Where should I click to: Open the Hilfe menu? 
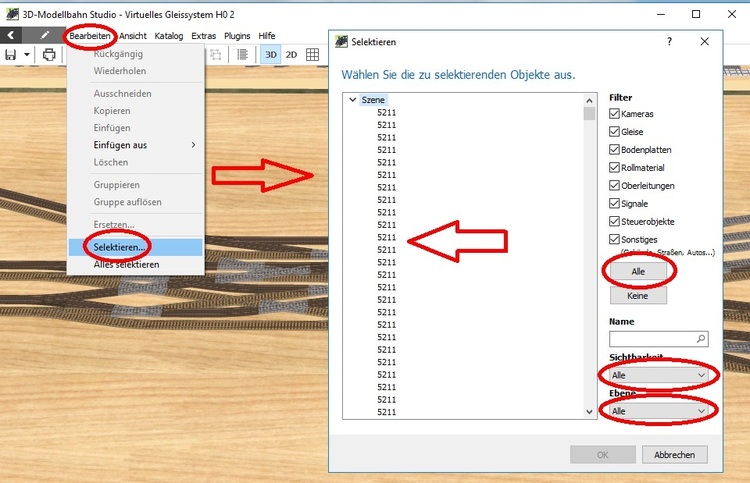tap(267, 36)
